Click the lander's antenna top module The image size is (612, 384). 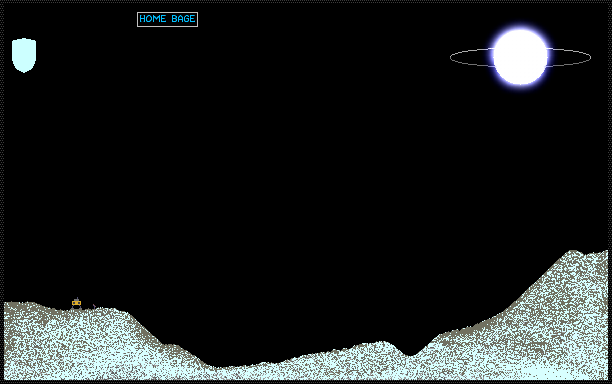coord(76,299)
